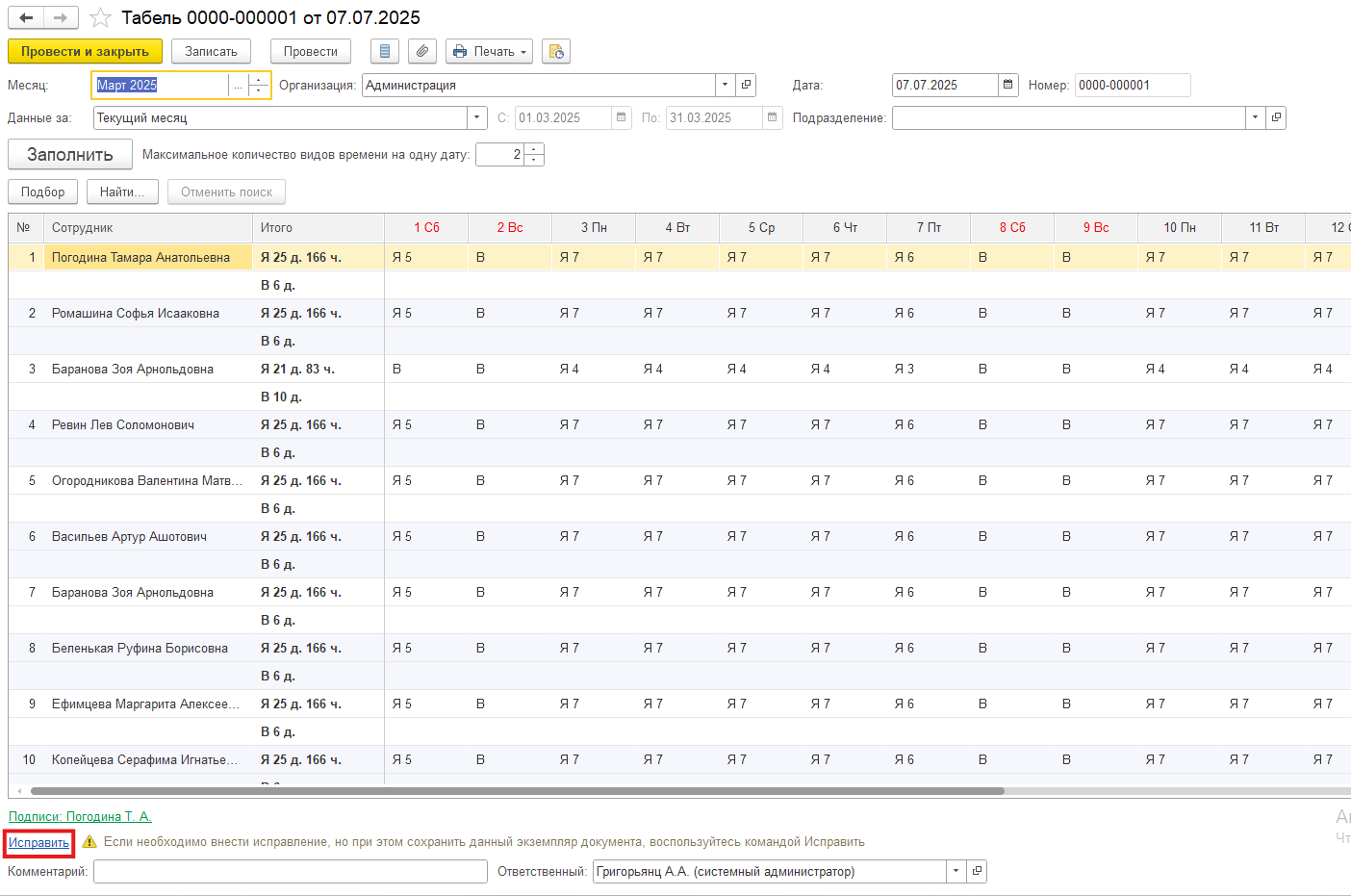This screenshot has height=896, width=1351.
Task: Click into the Подразделение field
Action: tap(1068, 117)
